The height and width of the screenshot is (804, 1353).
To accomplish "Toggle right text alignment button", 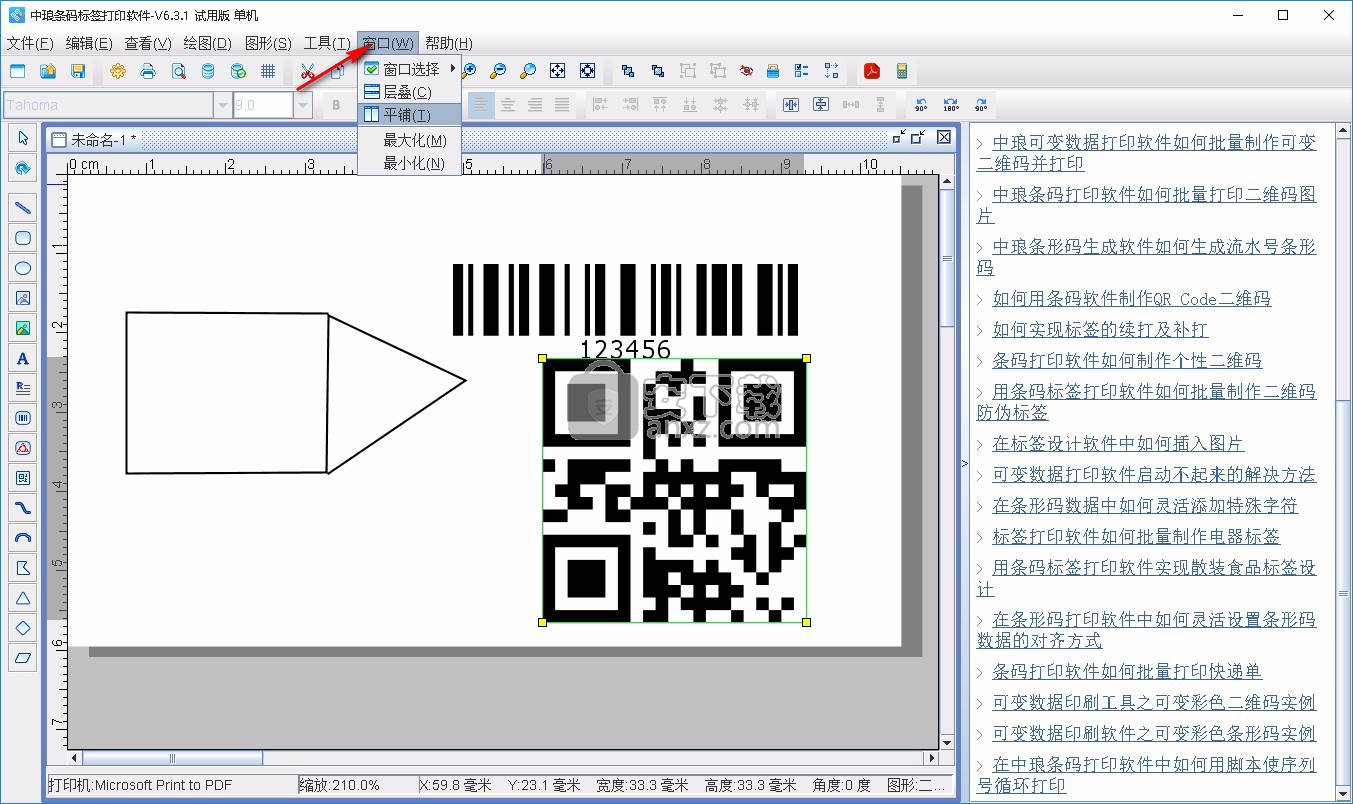I will tap(535, 105).
